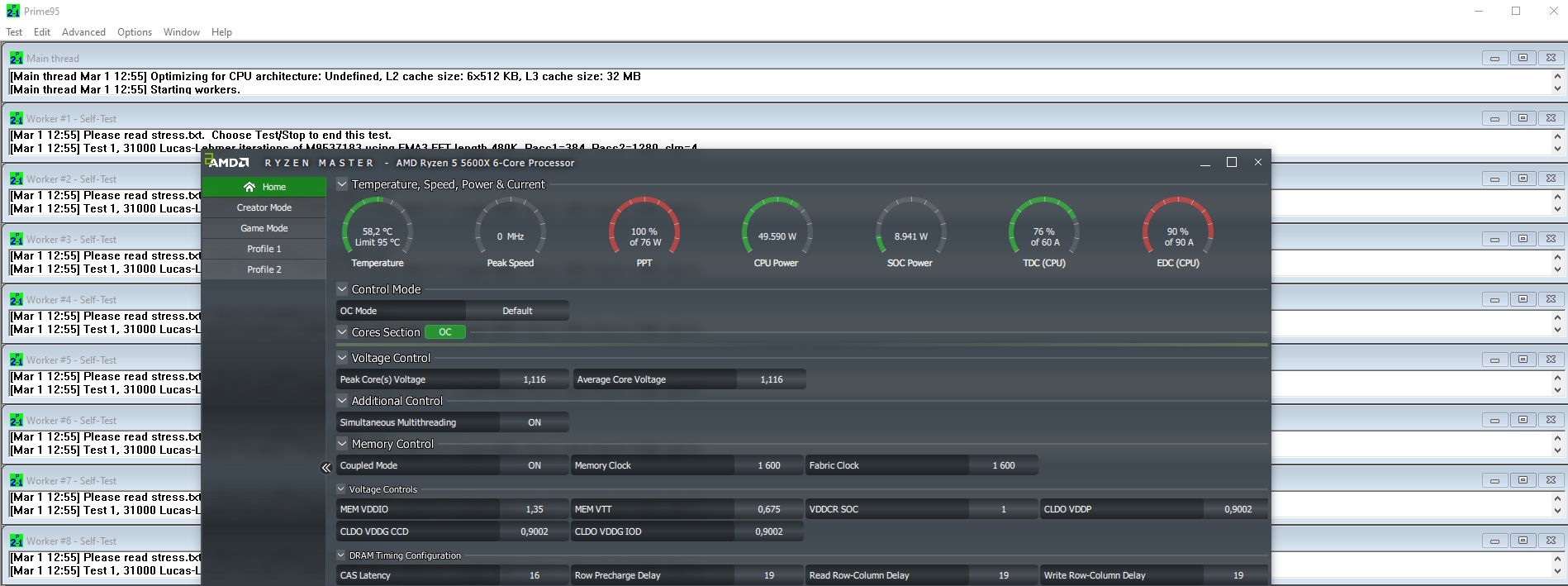Click Coupled Mode ON value
Screen dimensions: 1568x586
[x=535, y=465]
